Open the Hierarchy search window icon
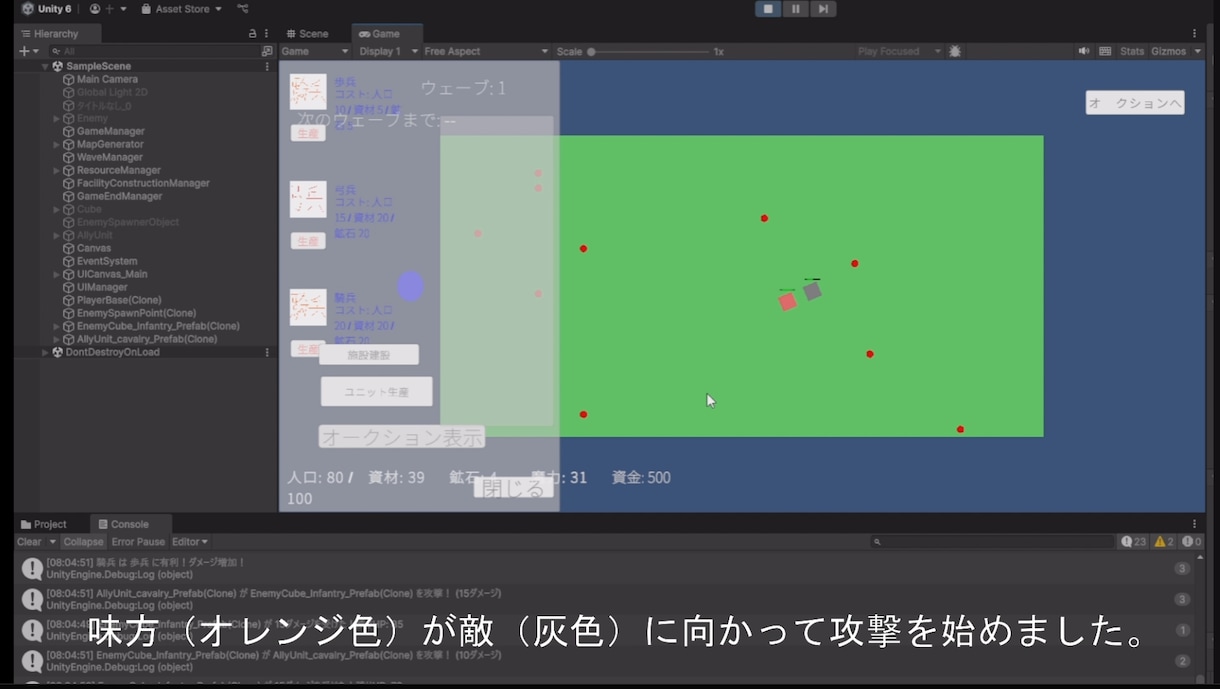This screenshot has width=1220, height=689. tap(267, 51)
